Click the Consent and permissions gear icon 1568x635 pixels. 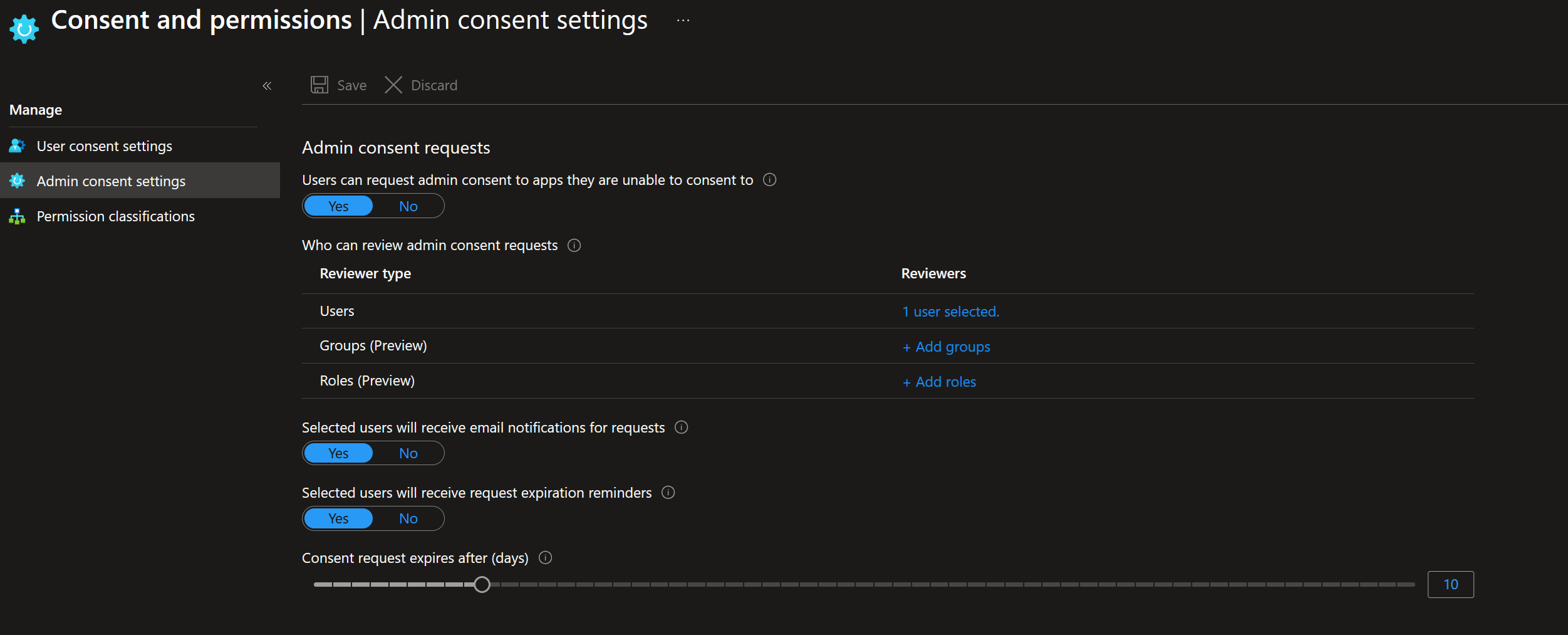(x=24, y=29)
